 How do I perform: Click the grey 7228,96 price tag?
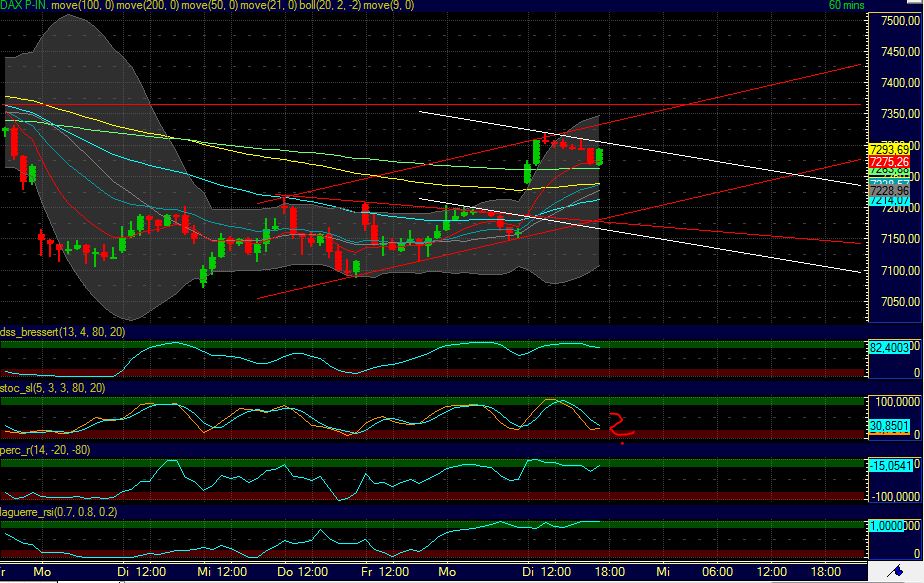tap(889, 191)
